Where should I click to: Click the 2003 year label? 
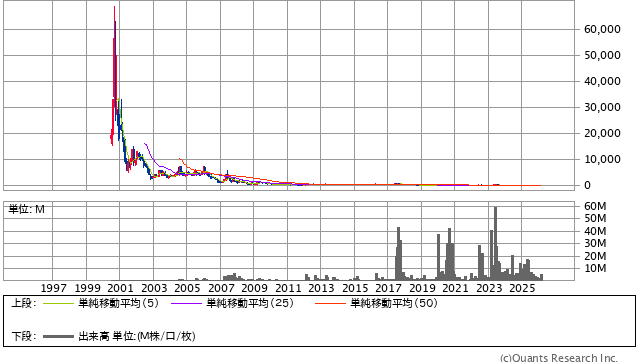click(154, 288)
